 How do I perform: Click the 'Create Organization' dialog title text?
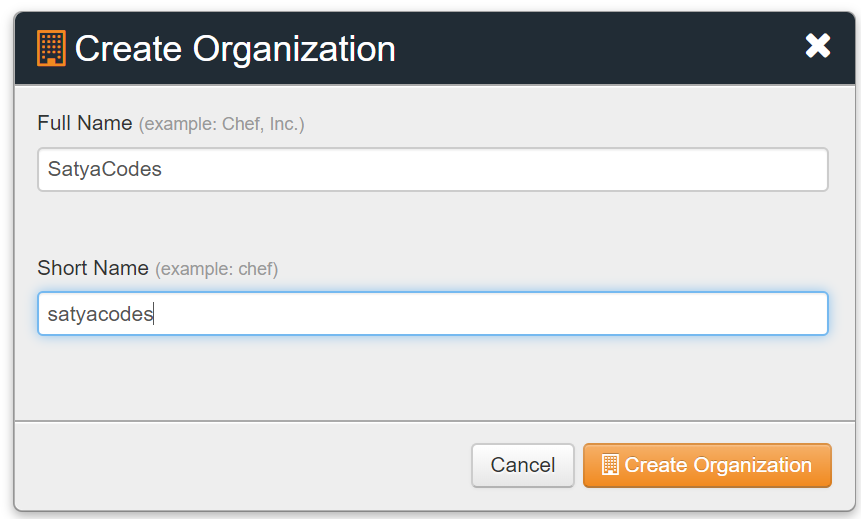point(235,48)
